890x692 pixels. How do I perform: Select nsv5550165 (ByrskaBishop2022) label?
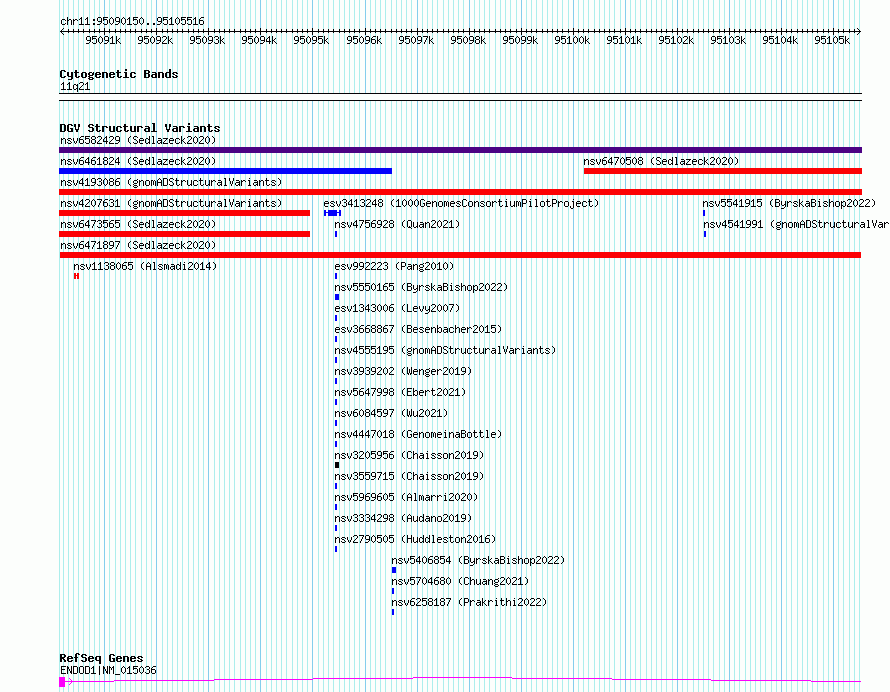[421, 287]
